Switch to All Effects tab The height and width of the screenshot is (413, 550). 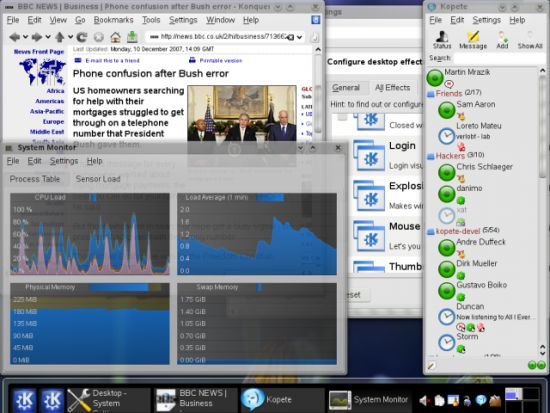point(393,87)
